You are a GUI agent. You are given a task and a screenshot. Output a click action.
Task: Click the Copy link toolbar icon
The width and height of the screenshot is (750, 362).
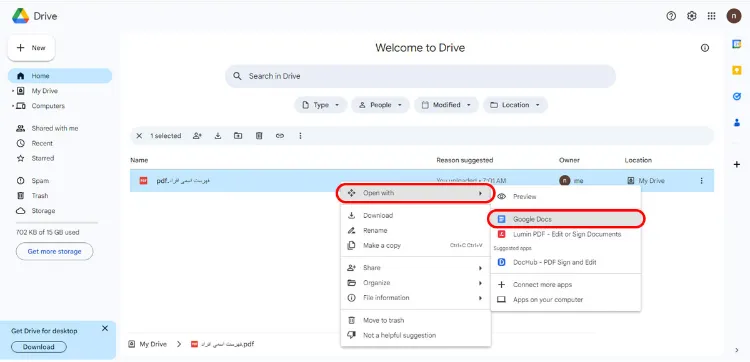coord(280,136)
